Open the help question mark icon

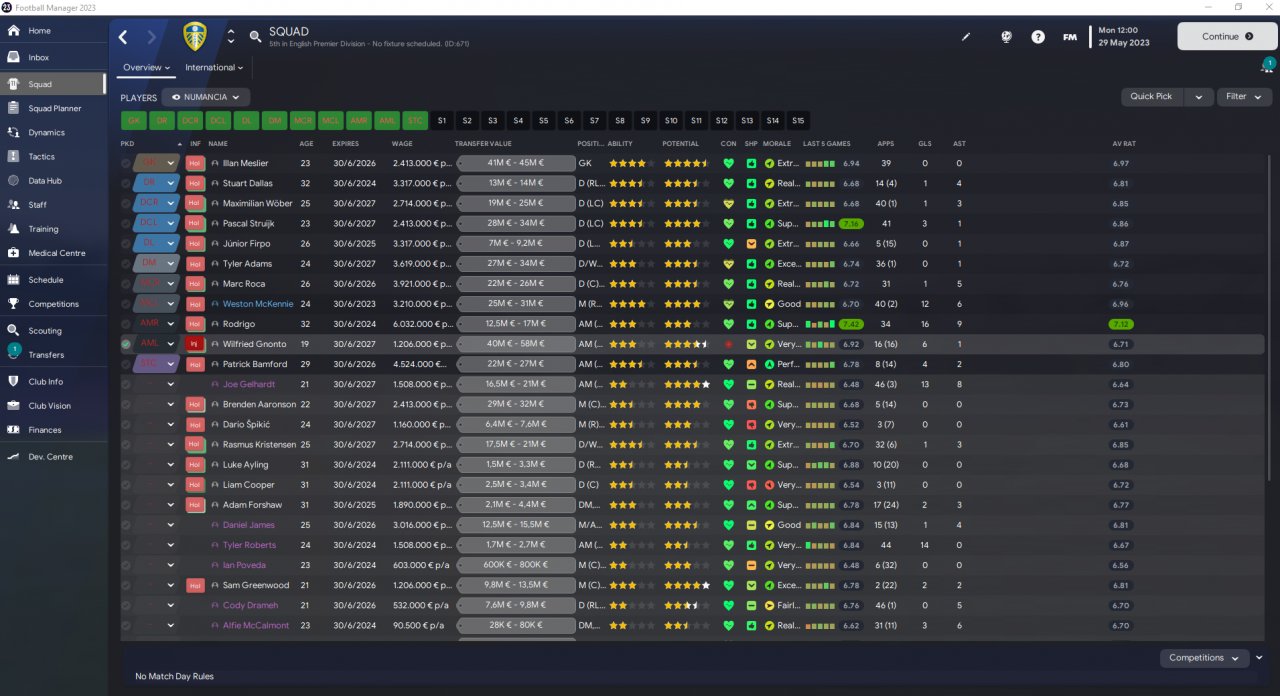point(1038,37)
